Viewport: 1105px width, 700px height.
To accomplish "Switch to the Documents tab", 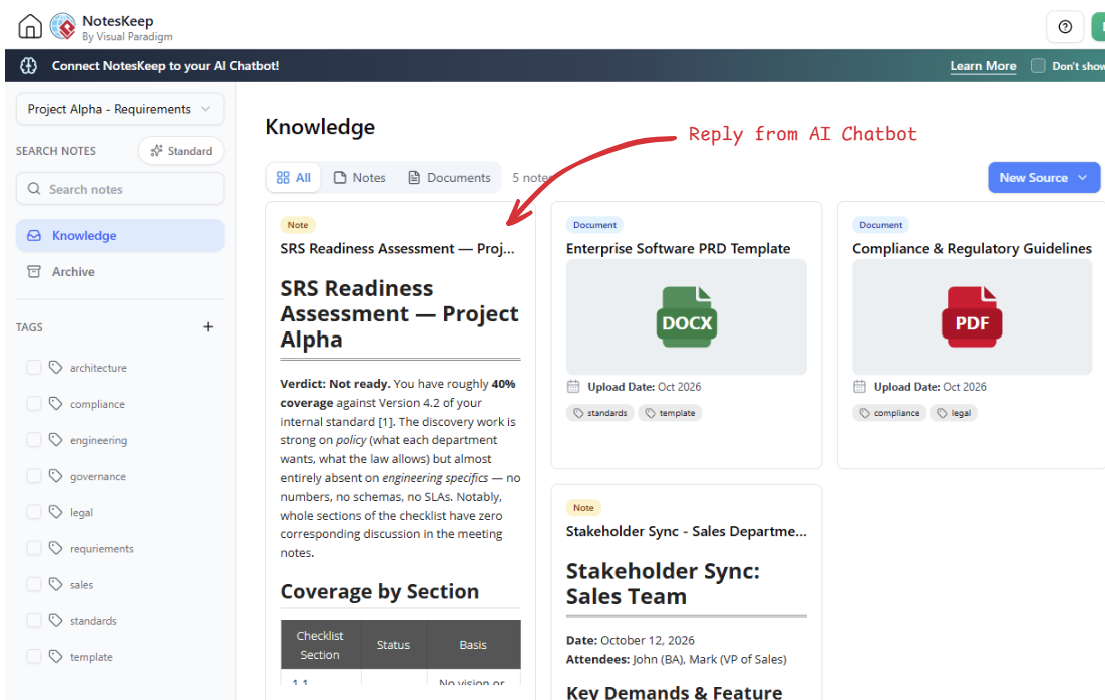I will 450,178.
